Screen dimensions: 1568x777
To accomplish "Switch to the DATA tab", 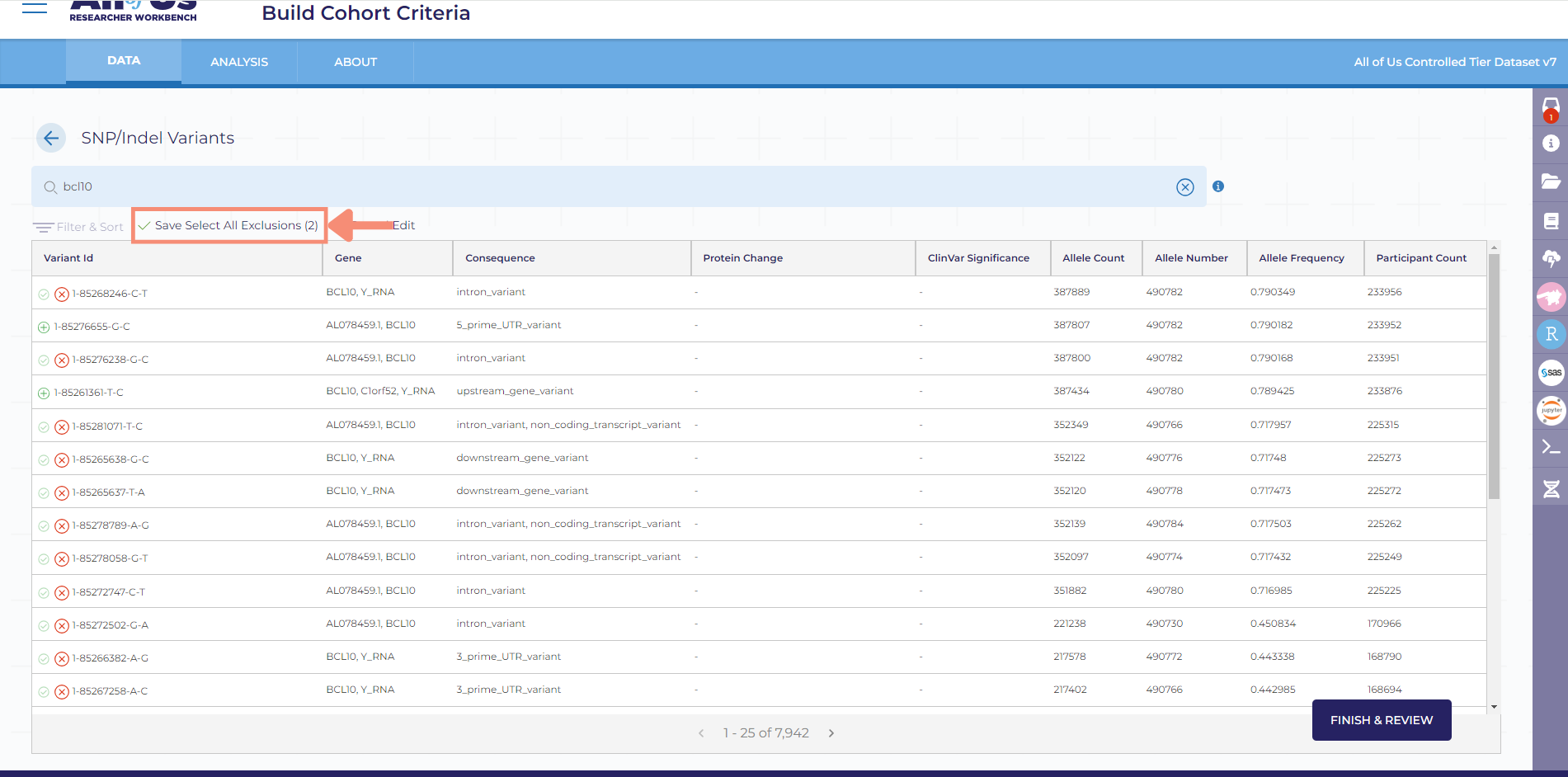I will [124, 60].
